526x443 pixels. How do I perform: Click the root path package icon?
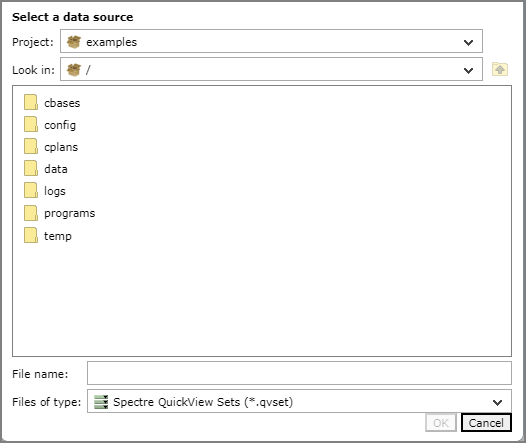point(74,70)
